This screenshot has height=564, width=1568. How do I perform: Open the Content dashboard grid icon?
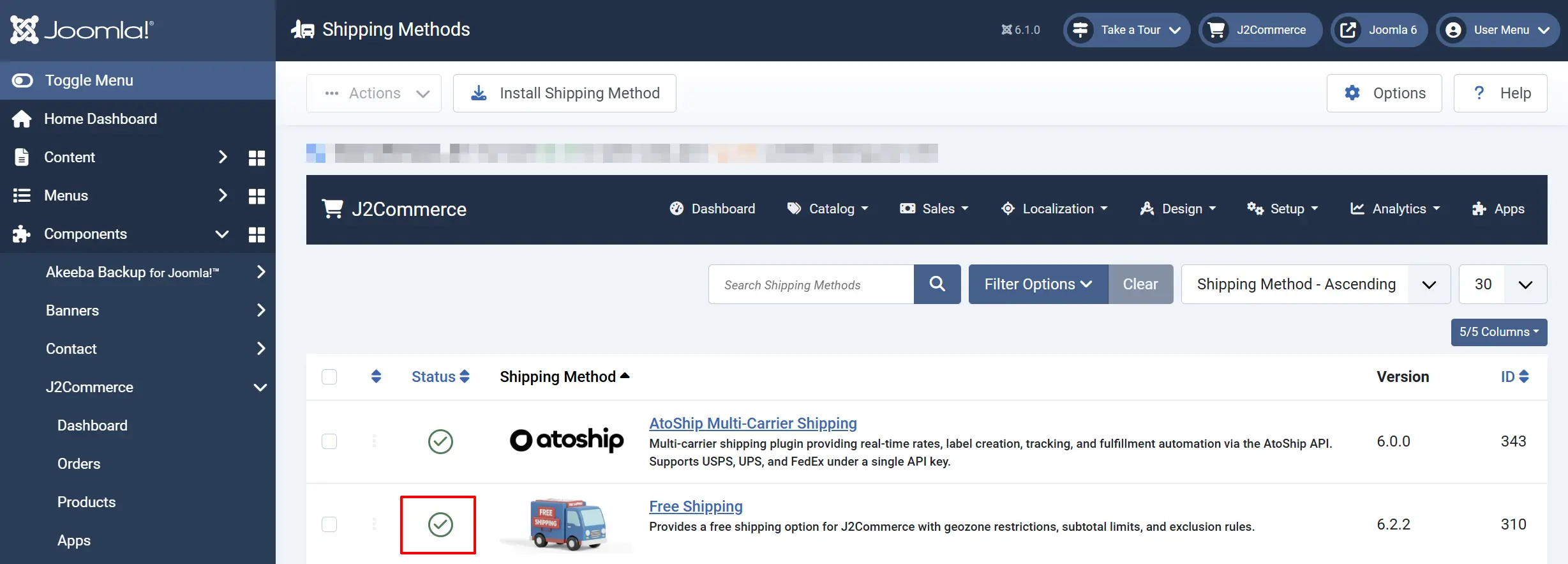tap(257, 158)
